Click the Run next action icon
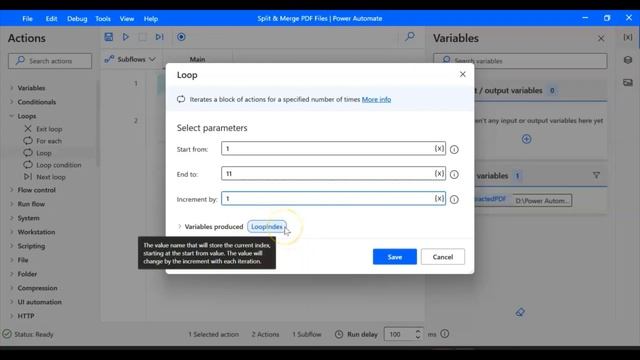Viewport: 640px width, 360px height. click(x=159, y=37)
